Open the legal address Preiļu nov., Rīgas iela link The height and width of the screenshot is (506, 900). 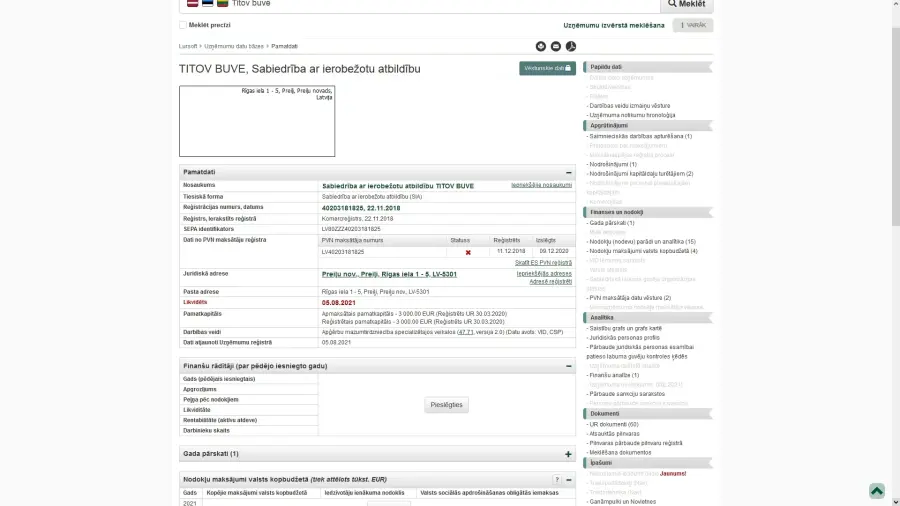pyautogui.click(x=389, y=275)
